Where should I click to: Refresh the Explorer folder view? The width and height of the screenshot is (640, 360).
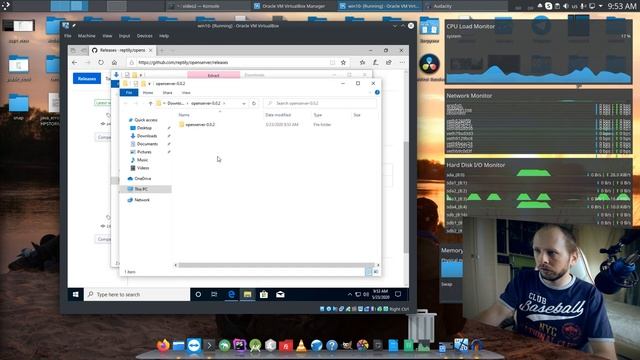(254, 104)
